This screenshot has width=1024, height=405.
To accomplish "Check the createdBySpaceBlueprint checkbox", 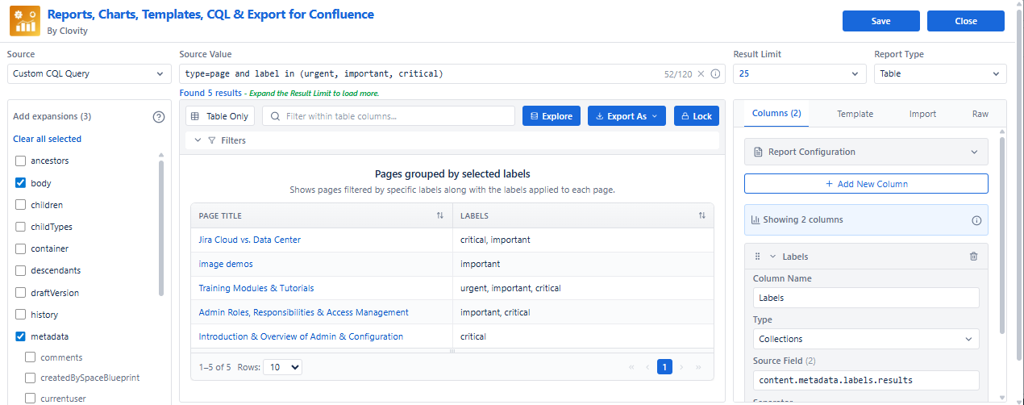I will click(30, 378).
